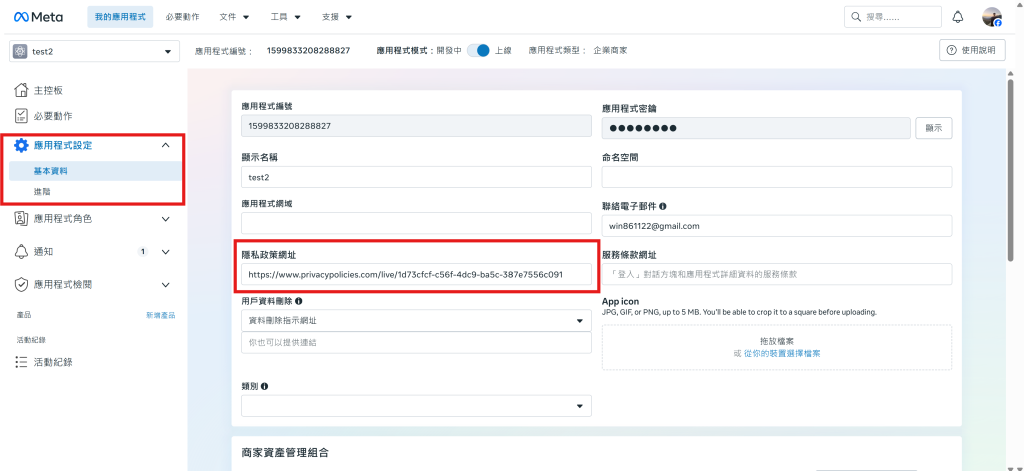Click the 你也可以提供連結 input field
Screen dimensions: 1024x471
tap(416, 343)
